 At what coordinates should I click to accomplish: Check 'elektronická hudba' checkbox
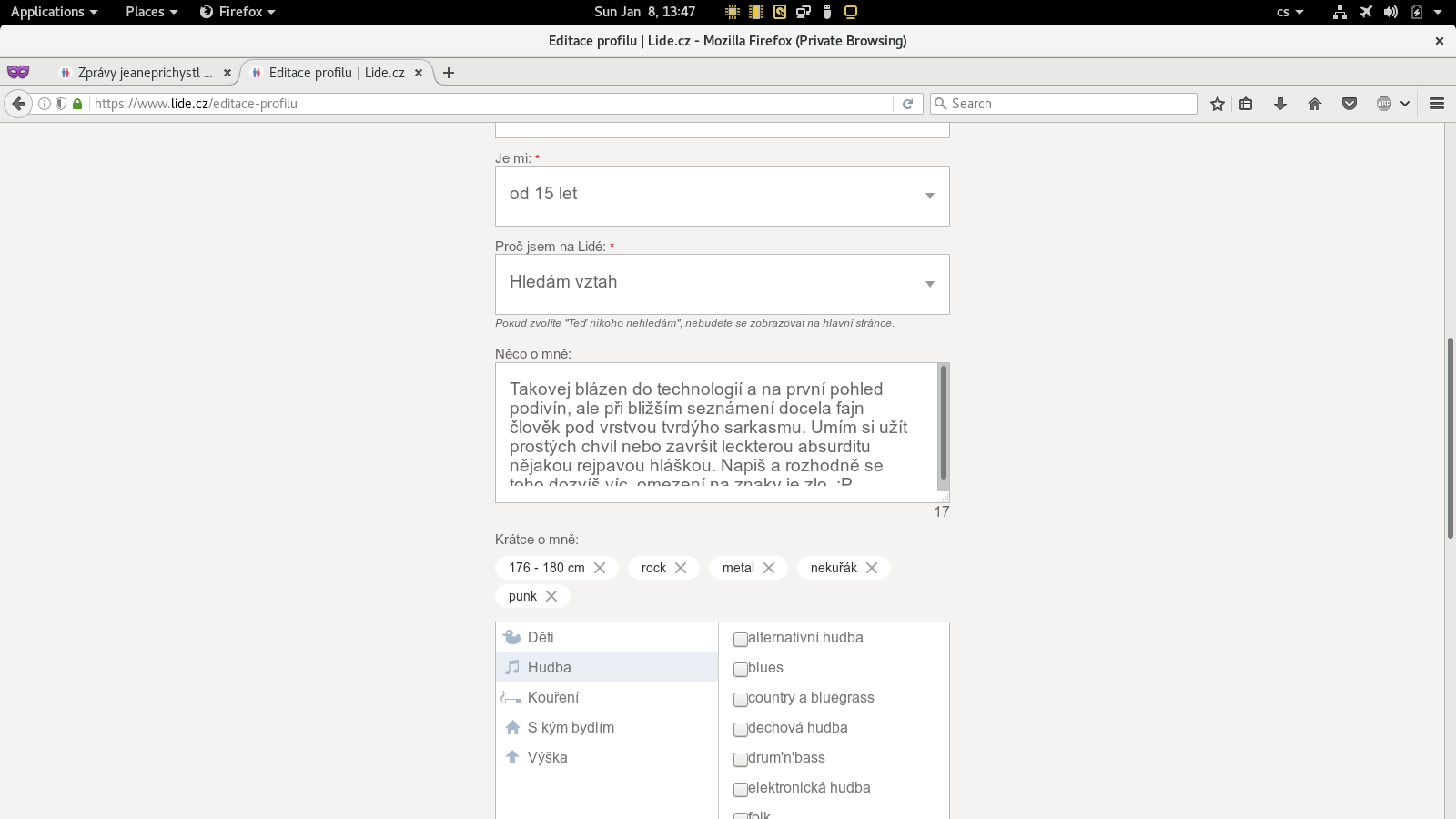pos(741,790)
